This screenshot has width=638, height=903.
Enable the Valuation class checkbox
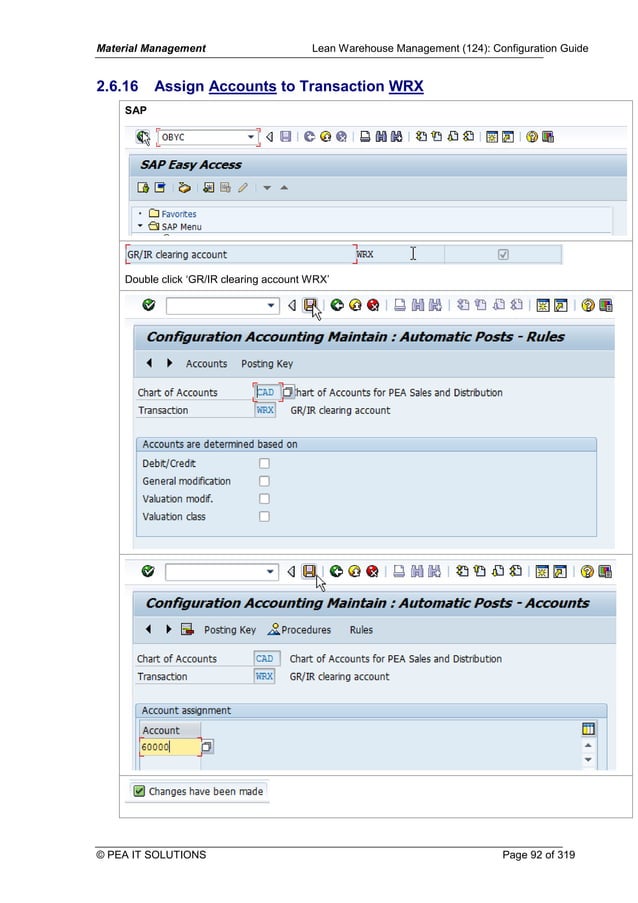pyautogui.click(x=264, y=517)
